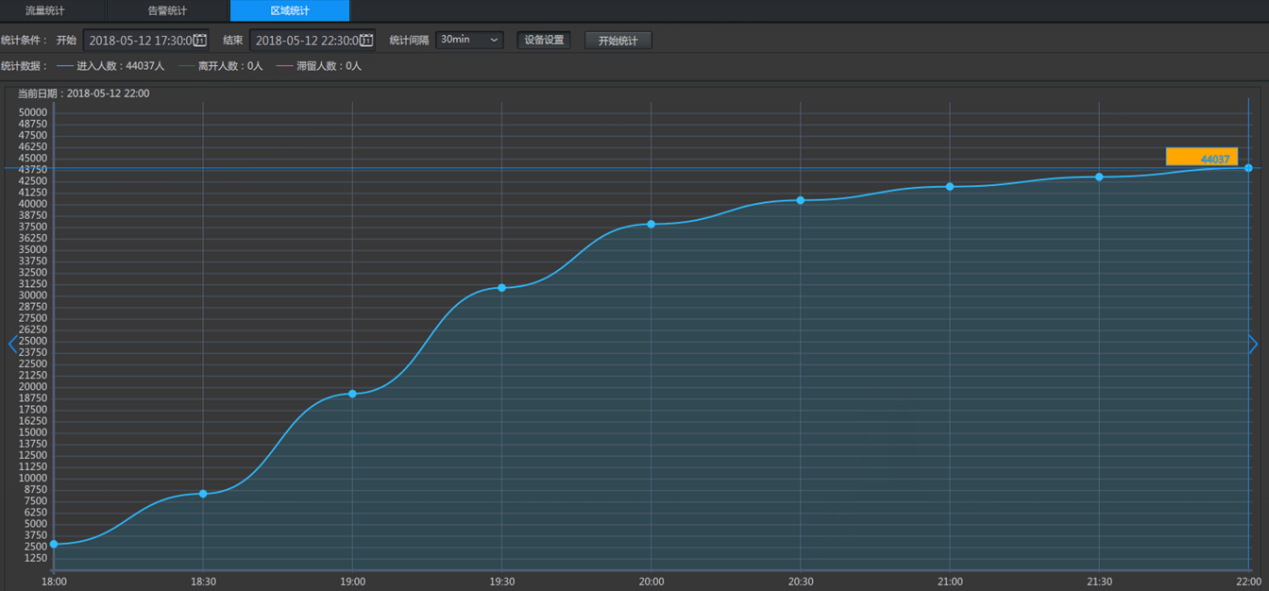
Task: Click the 19:00 x-axis time label
Action: coord(353,581)
